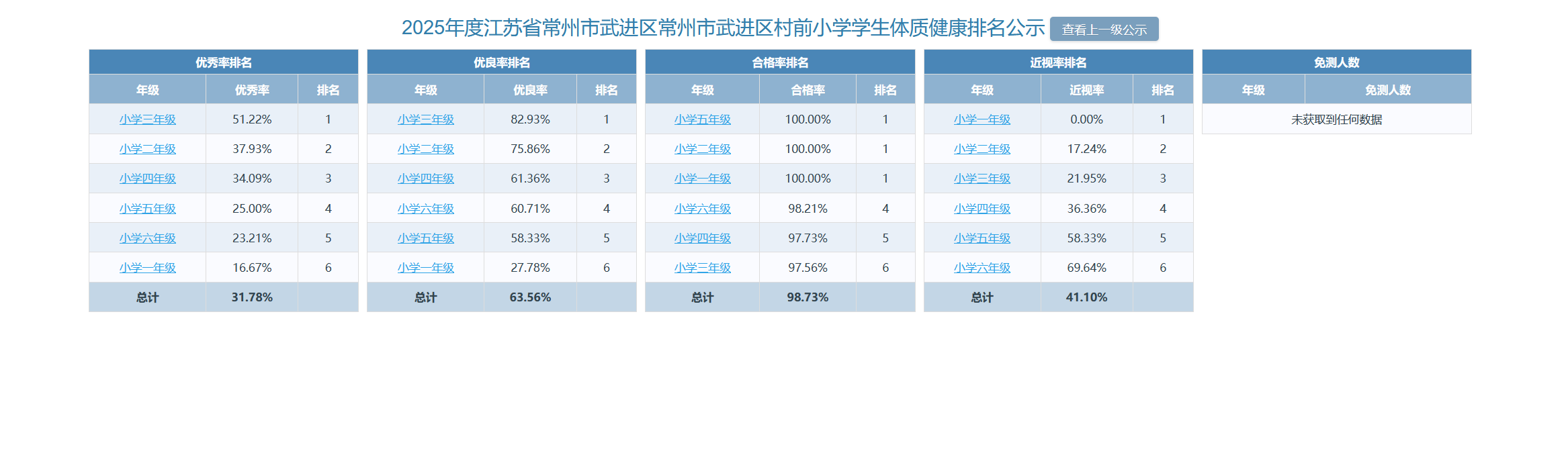Select the 34.09% excellence rate value

[252, 179]
